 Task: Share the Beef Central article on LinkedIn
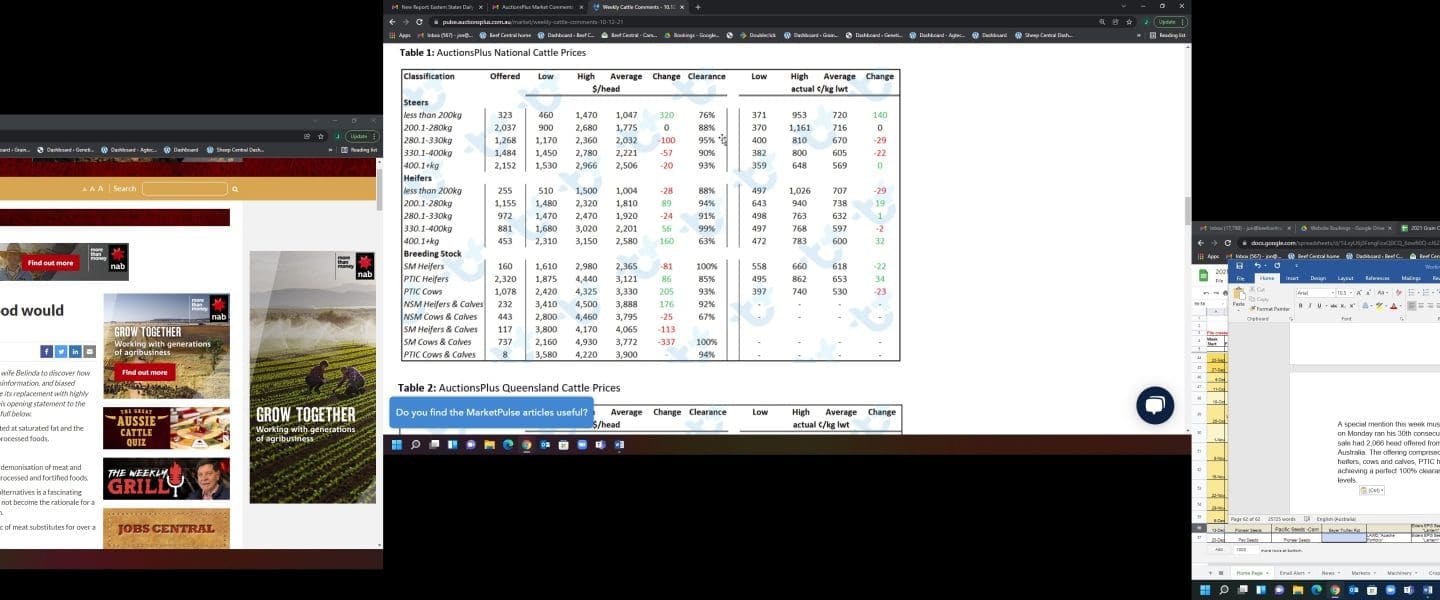click(x=75, y=351)
